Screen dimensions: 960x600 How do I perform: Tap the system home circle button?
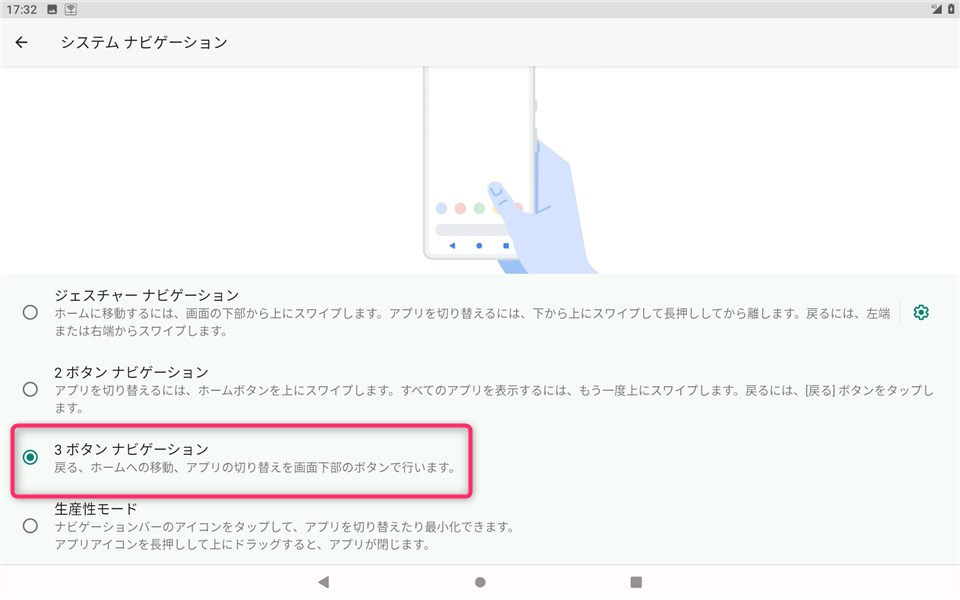480,582
